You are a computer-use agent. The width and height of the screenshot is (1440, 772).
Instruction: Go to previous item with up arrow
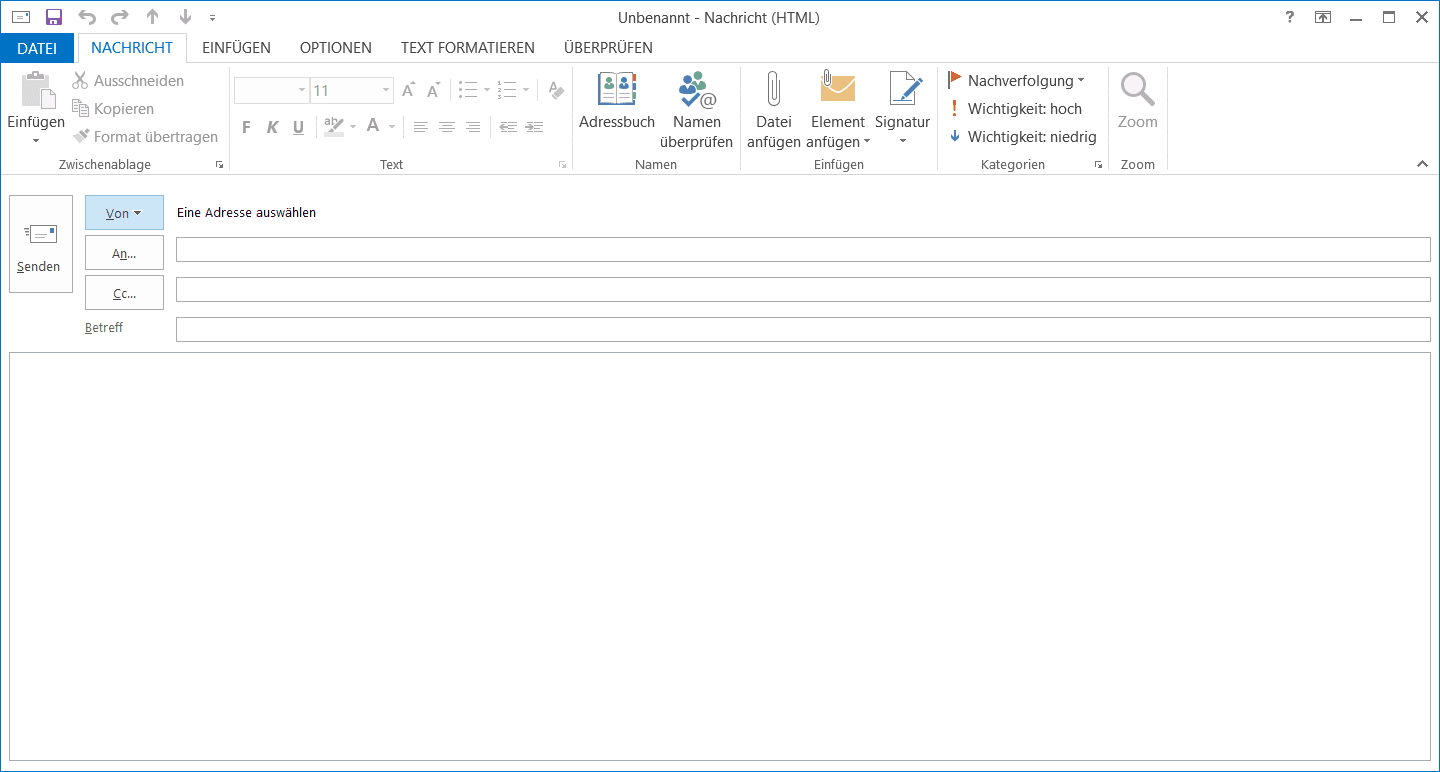[x=152, y=17]
